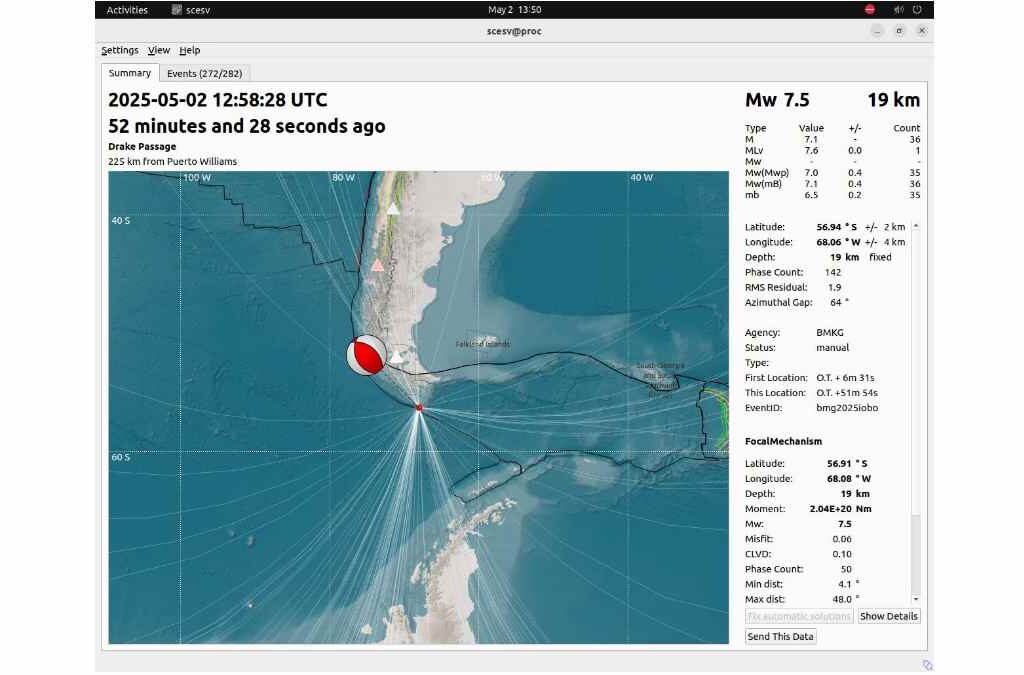Click the Longitude value 68.06 ° W
The width and height of the screenshot is (1024, 675).
[x=839, y=242]
